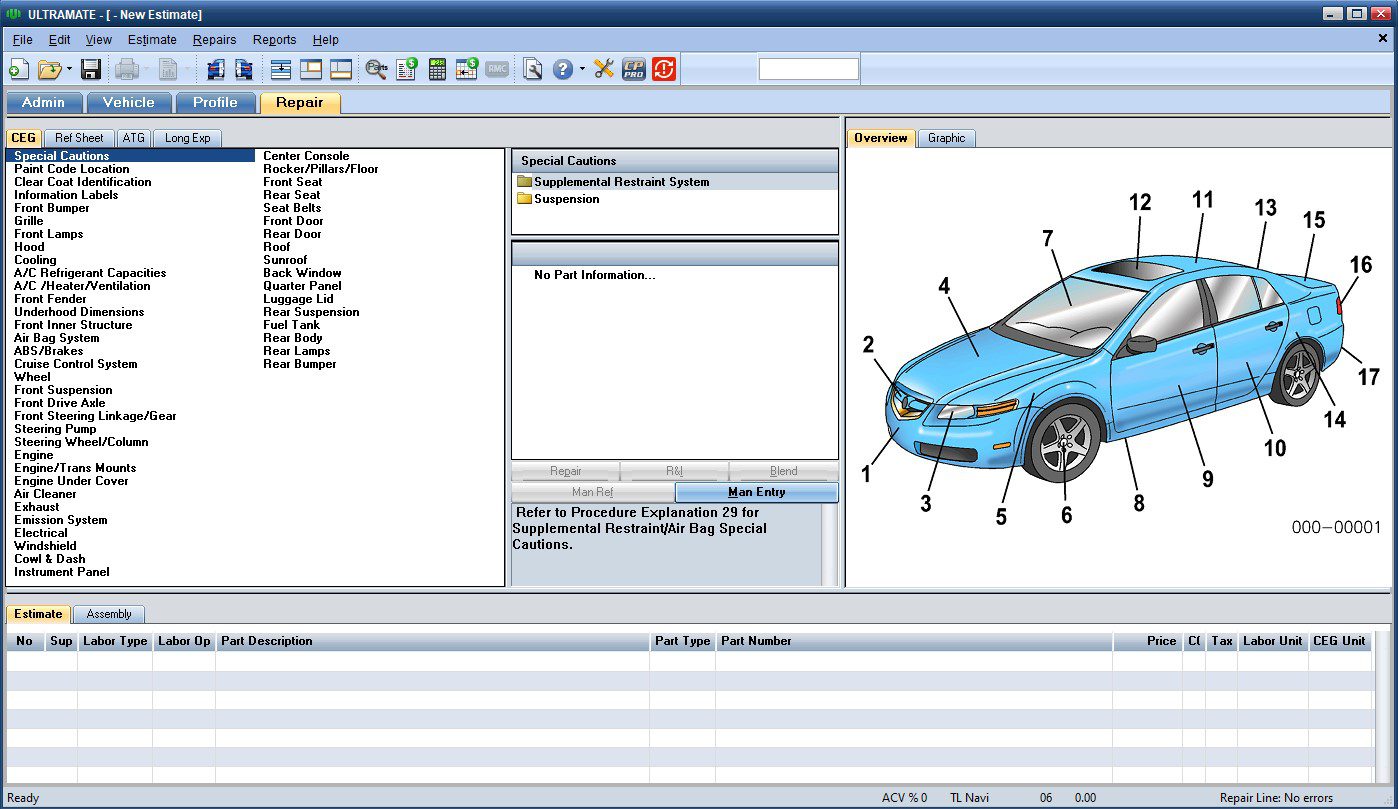Open the Help menu
The height and width of the screenshot is (809, 1398).
point(326,40)
